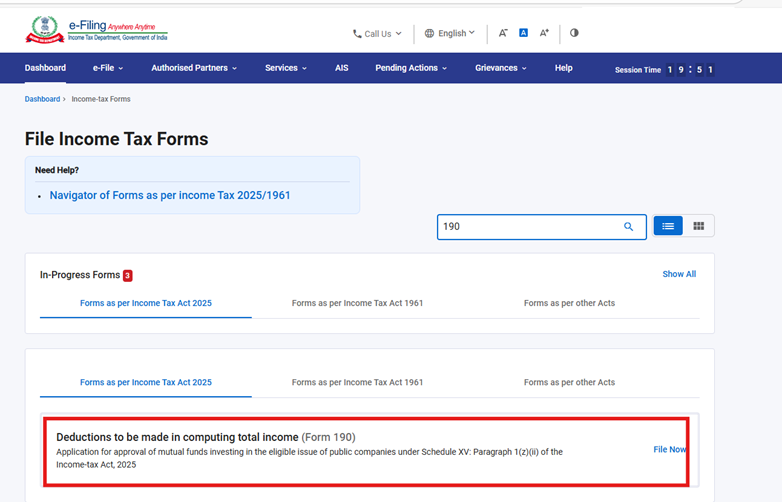The height and width of the screenshot is (502, 782).
Task: Click File Now for Form 190
Action: tap(669, 450)
